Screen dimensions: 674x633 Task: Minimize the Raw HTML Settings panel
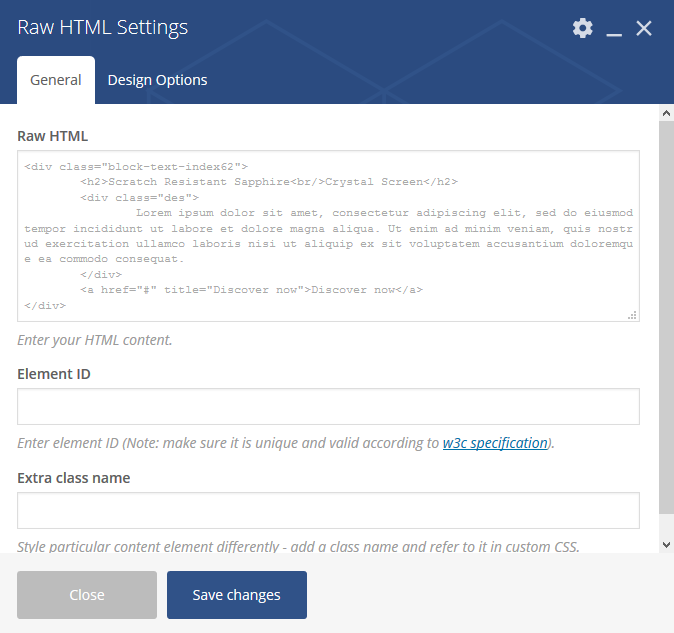point(614,29)
